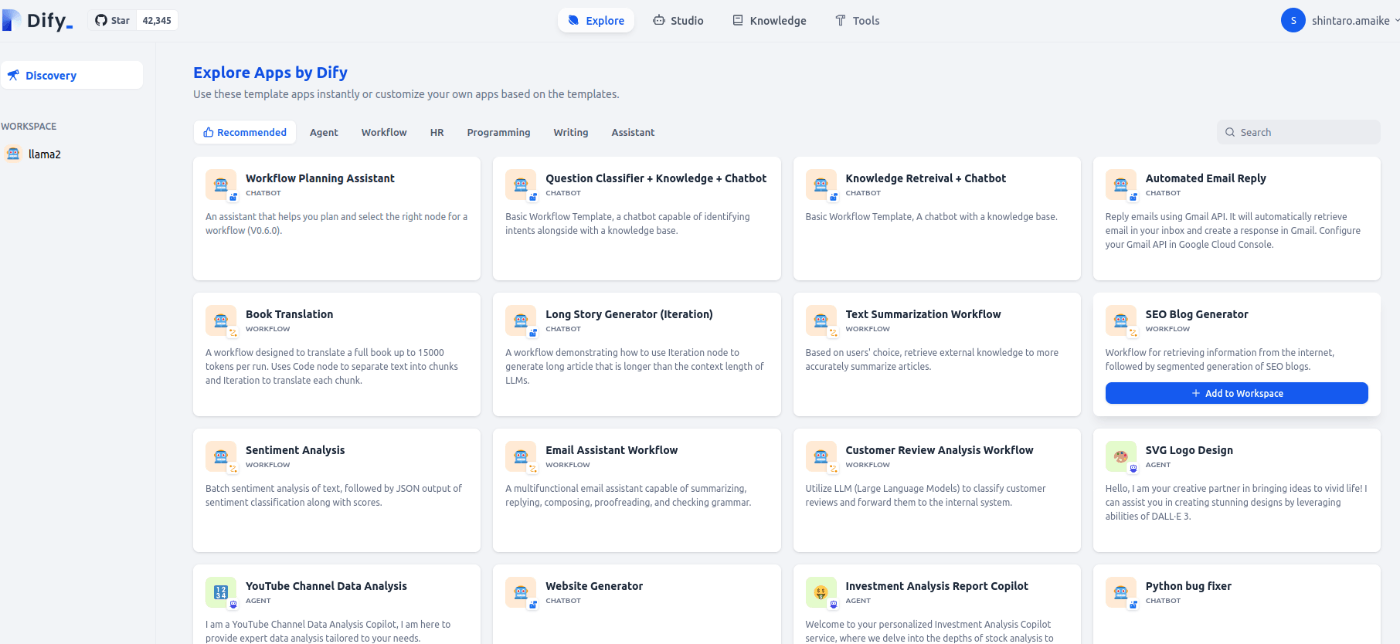
Task: Click the Dify logo
Action: click(x=38, y=20)
